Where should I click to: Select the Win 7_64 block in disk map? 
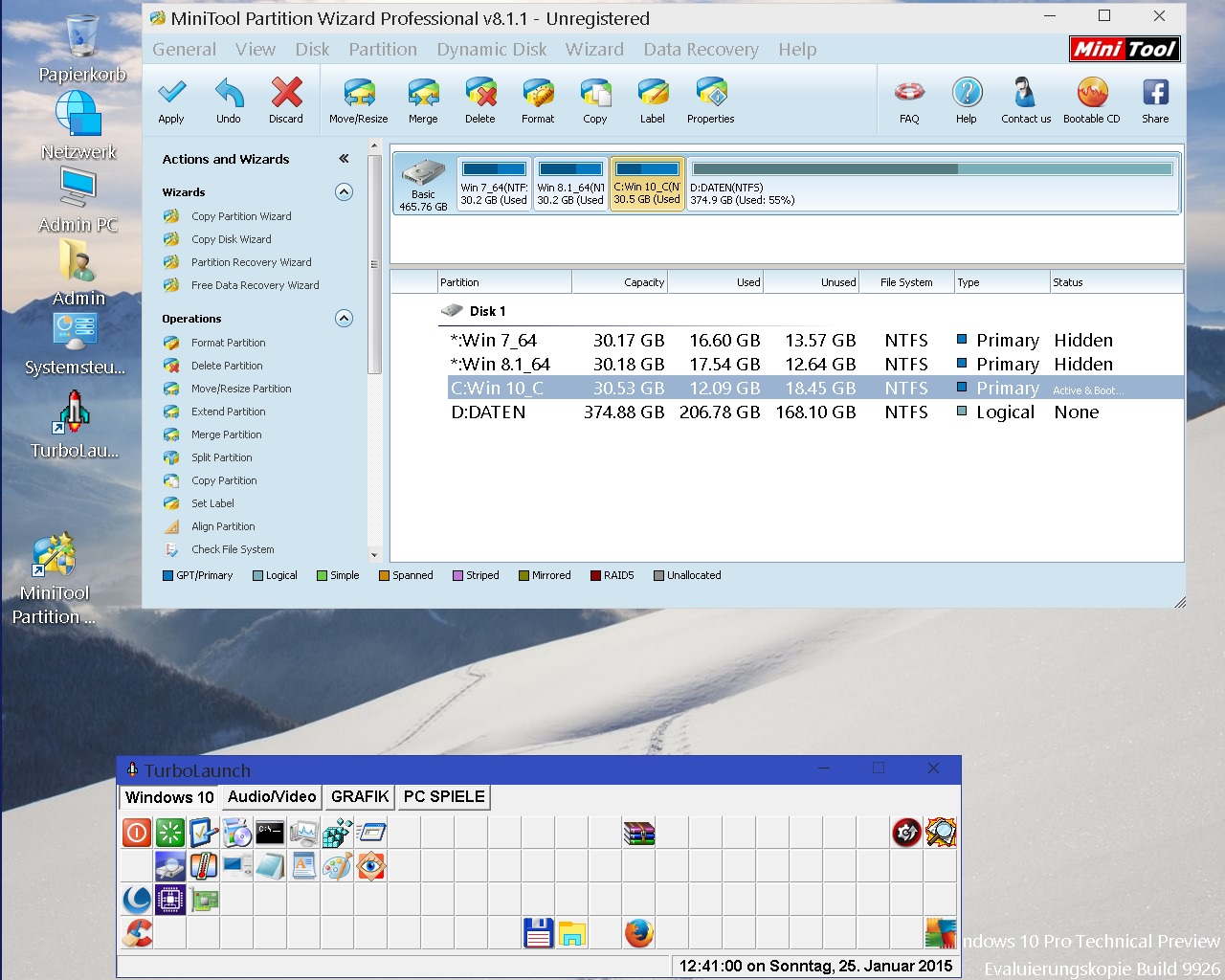[494, 184]
